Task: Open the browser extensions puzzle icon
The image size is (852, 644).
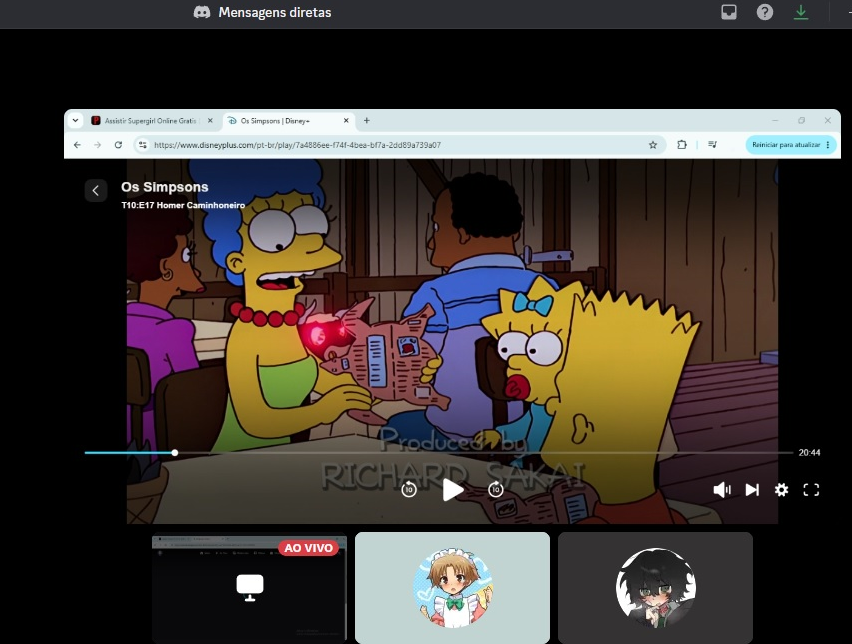Action: click(681, 145)
